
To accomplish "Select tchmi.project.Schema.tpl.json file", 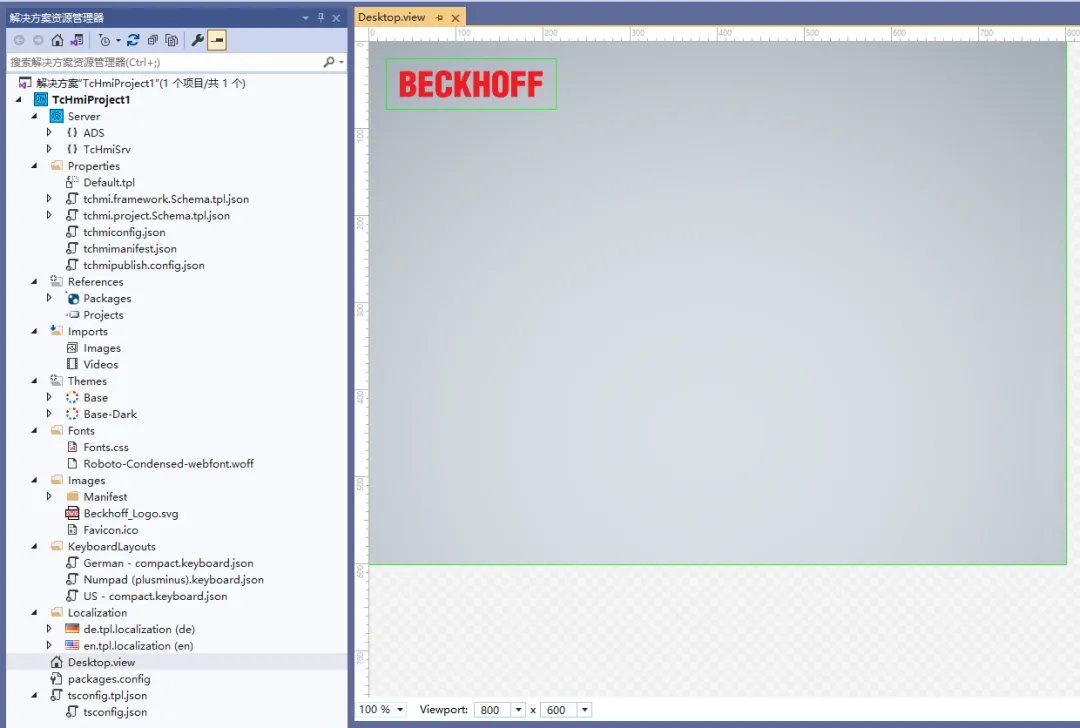I will [156, 216].
